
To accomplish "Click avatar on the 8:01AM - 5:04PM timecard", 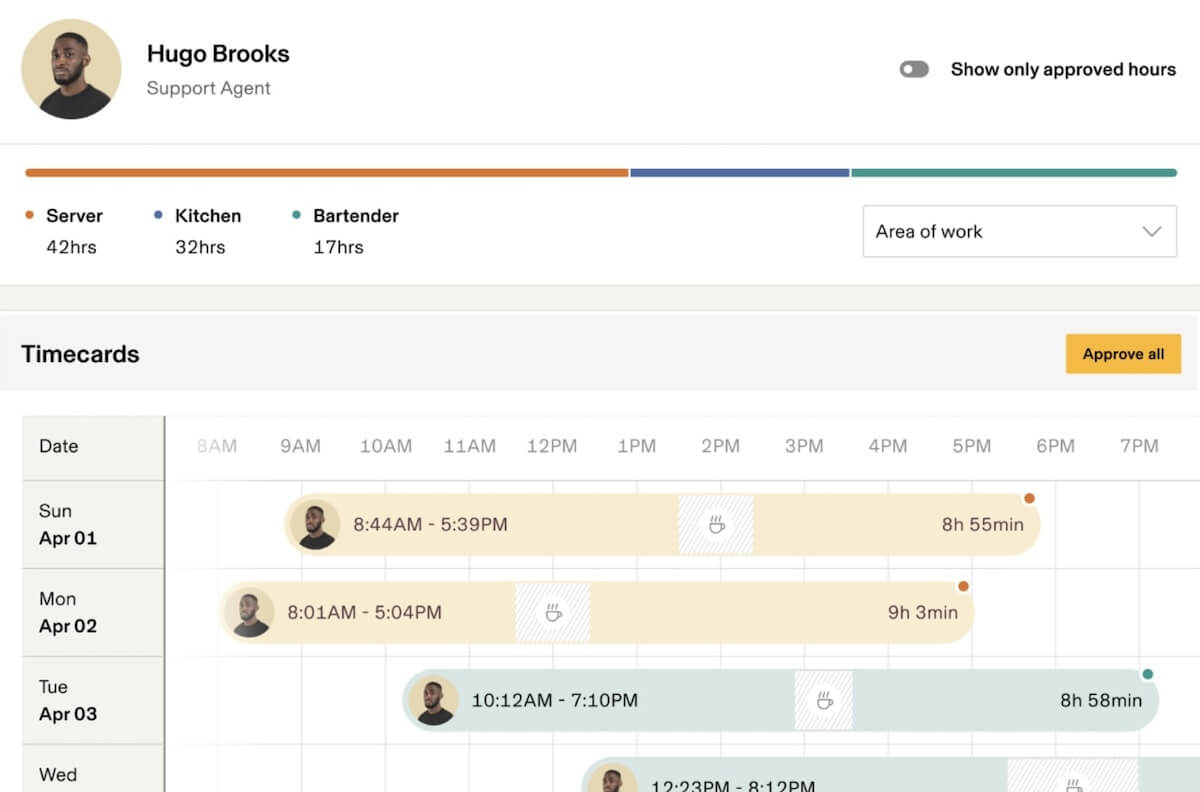I will pos(250,612).
